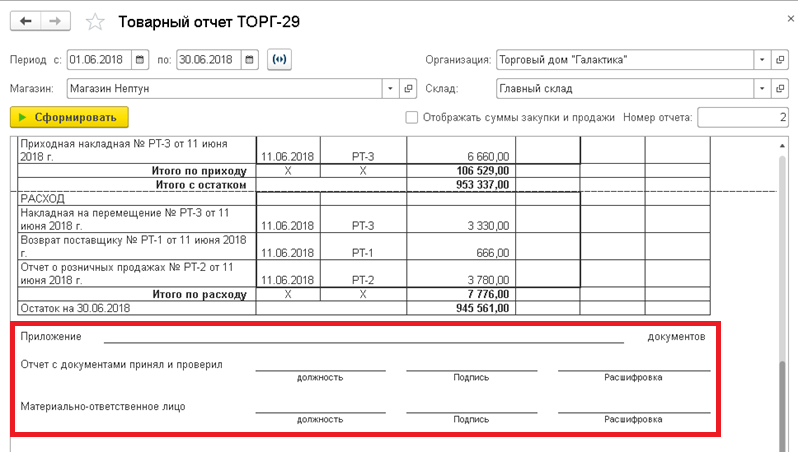Select the РАСХОД section header
Image resolution: width=798 pixels, height=452 pixels.
42,199
